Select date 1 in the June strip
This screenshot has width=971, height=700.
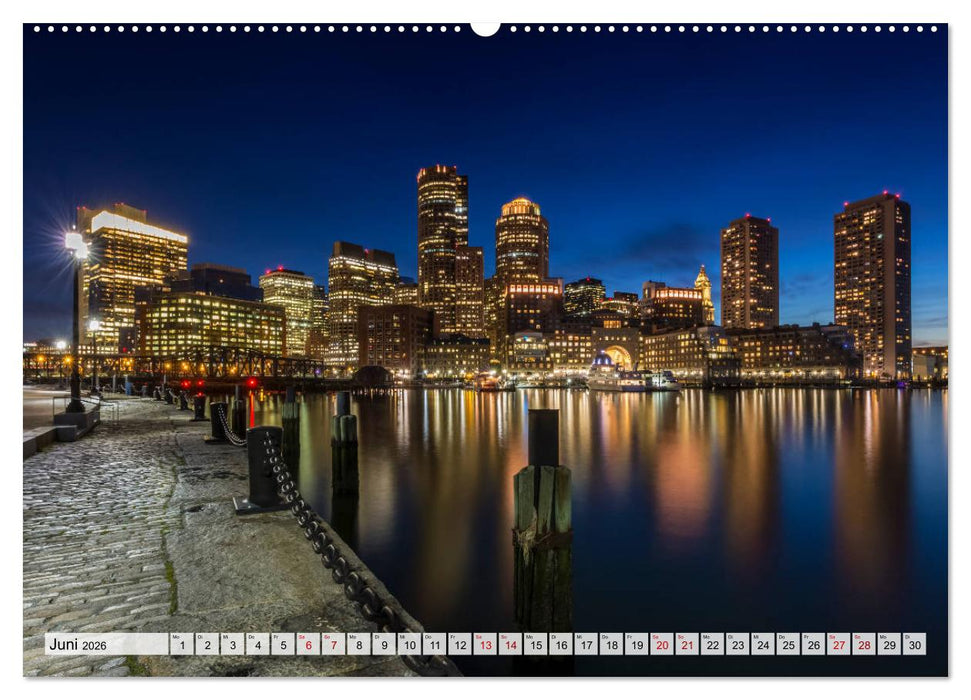tap(181, 647)
